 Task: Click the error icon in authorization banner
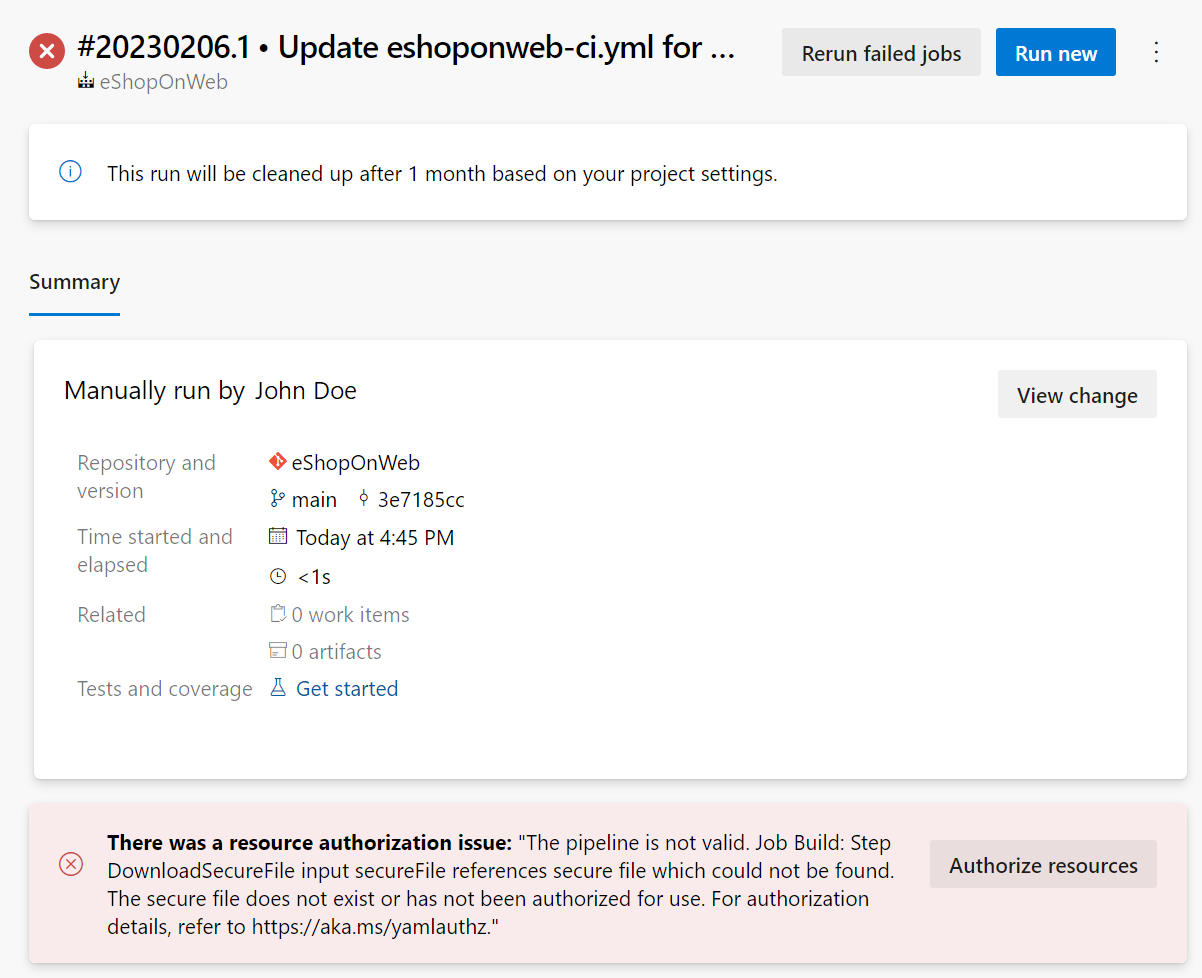click(70, 864)
